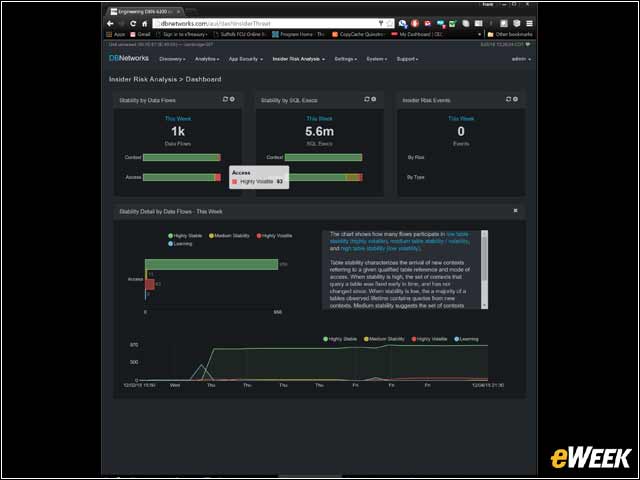Open settings gear of Stability by SQL Execs

pos(374,99)
